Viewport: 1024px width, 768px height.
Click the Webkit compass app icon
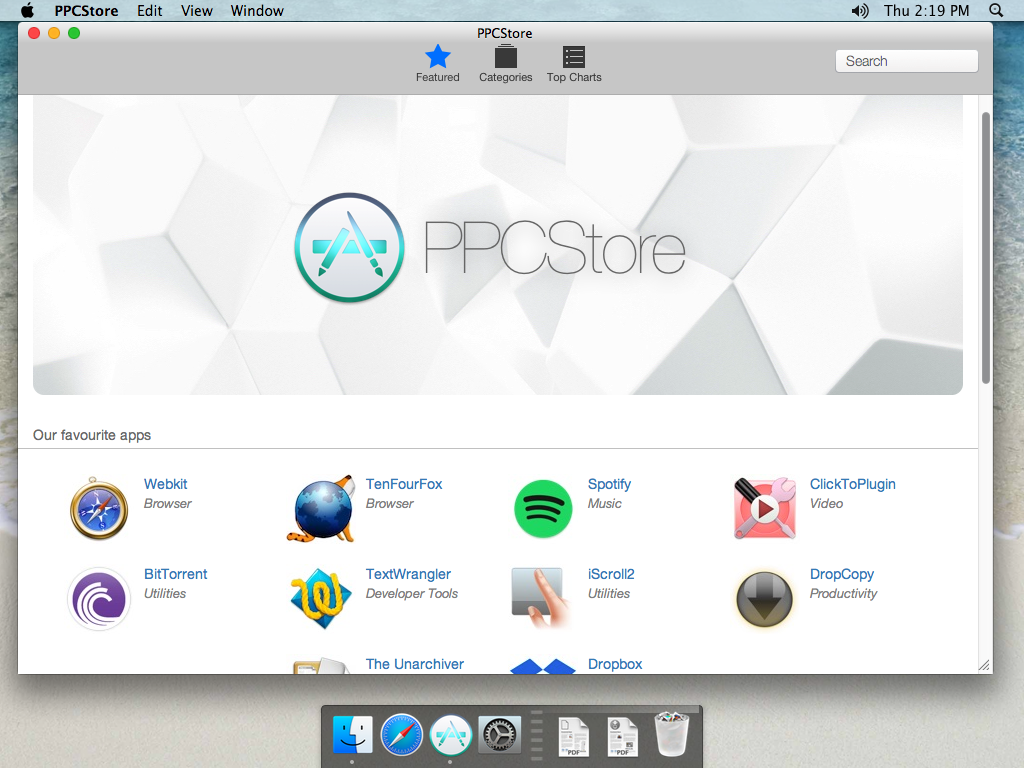[x=99, y=509]
